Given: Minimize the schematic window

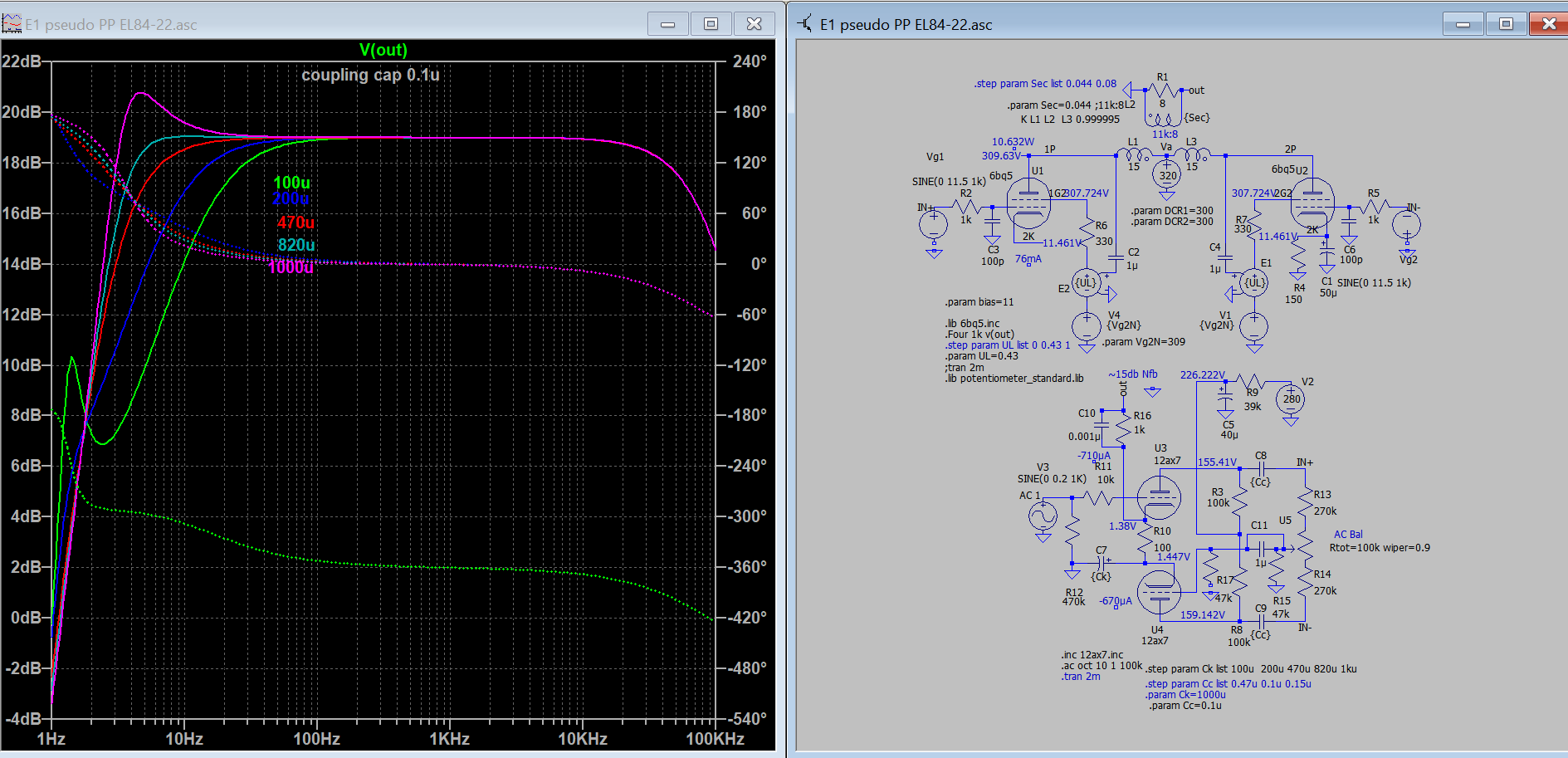Looking at the screenshot, I should point(1463,24).
